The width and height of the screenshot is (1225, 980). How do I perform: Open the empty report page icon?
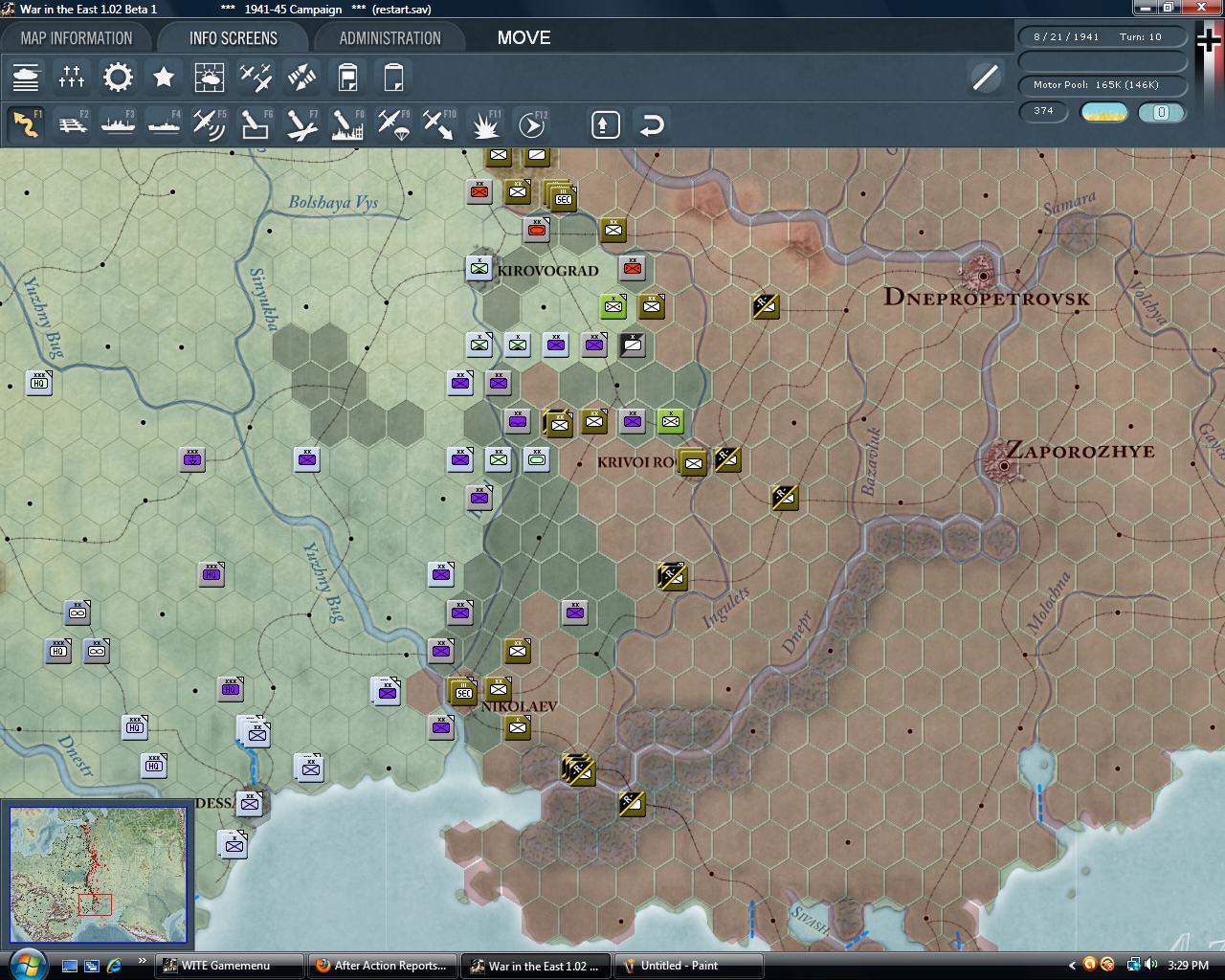point(393,77)
